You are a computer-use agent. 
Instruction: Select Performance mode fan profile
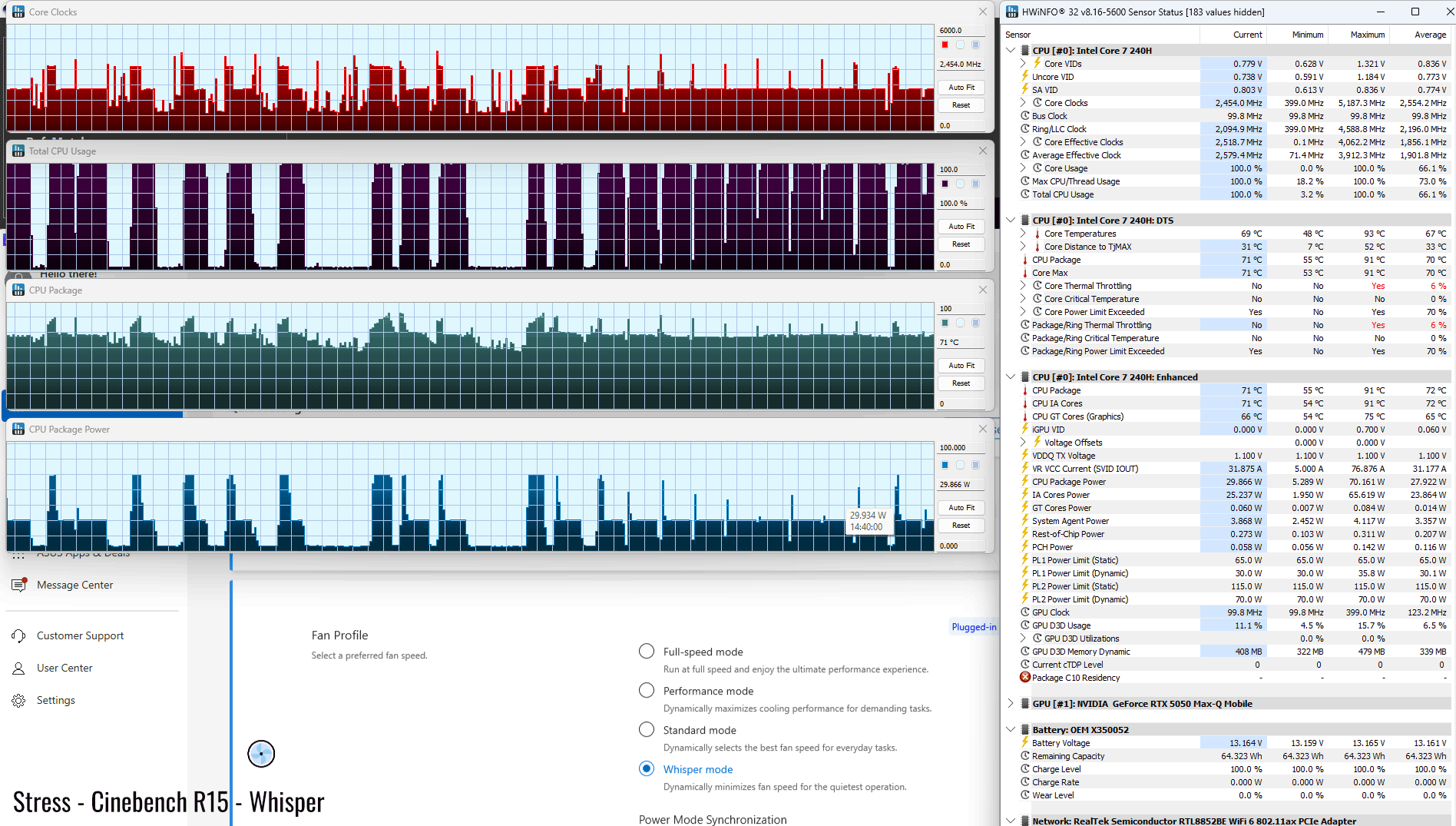point(647,691)
